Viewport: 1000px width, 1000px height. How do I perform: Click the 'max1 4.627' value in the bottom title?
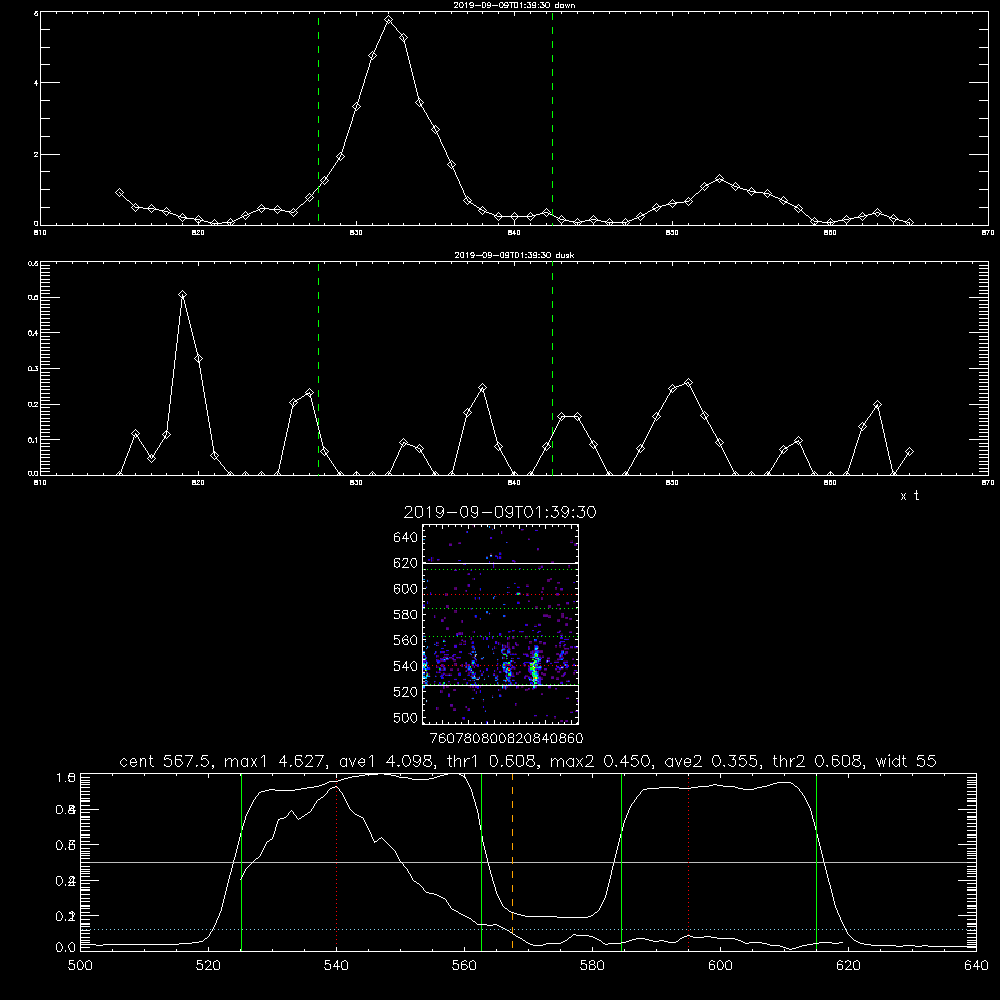coord(276,761)
